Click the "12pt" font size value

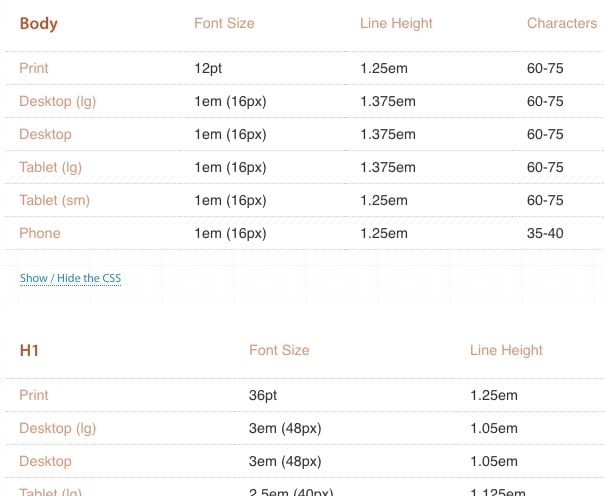210,68
